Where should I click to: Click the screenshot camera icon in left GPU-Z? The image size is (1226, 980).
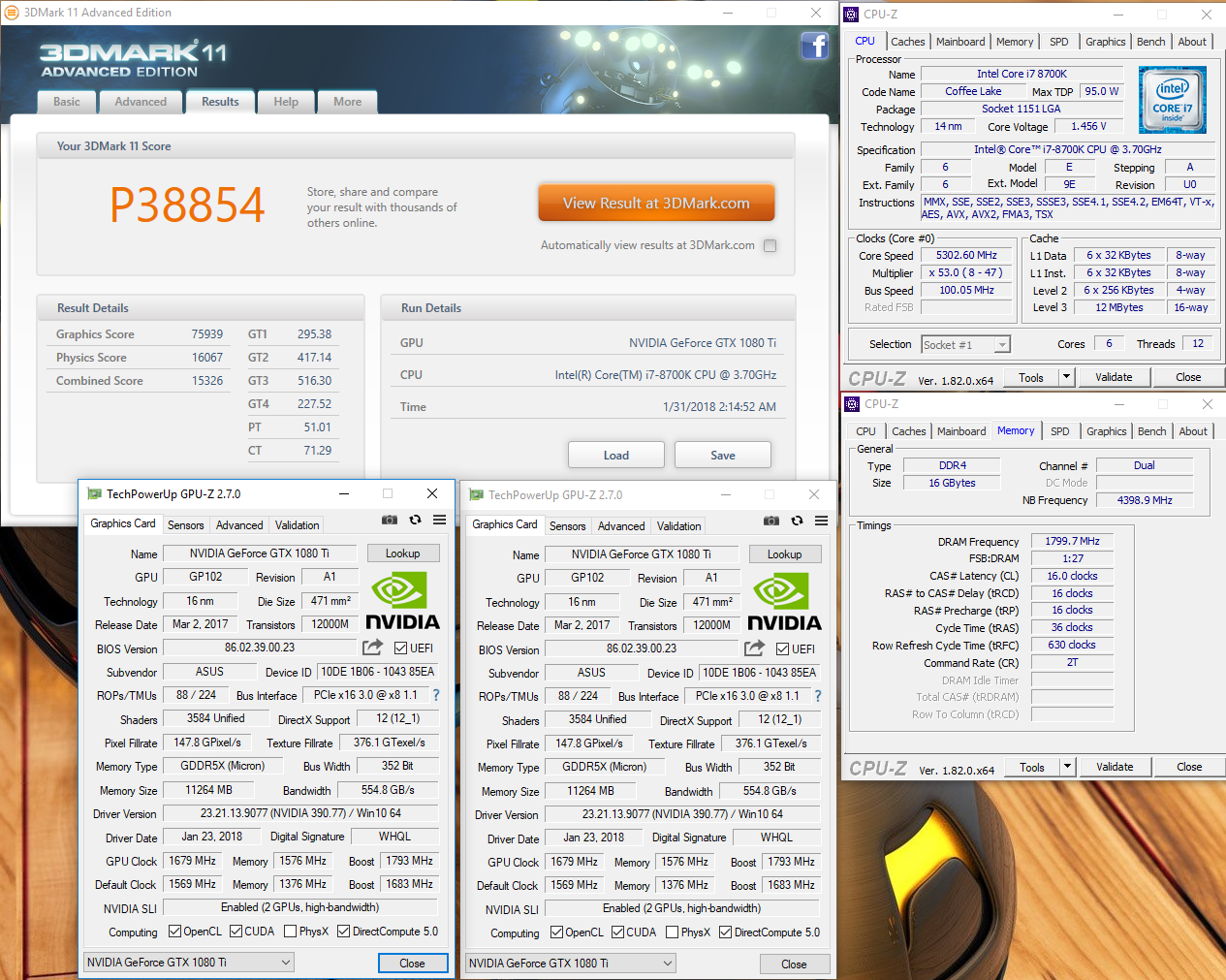[x=390, y=521]
